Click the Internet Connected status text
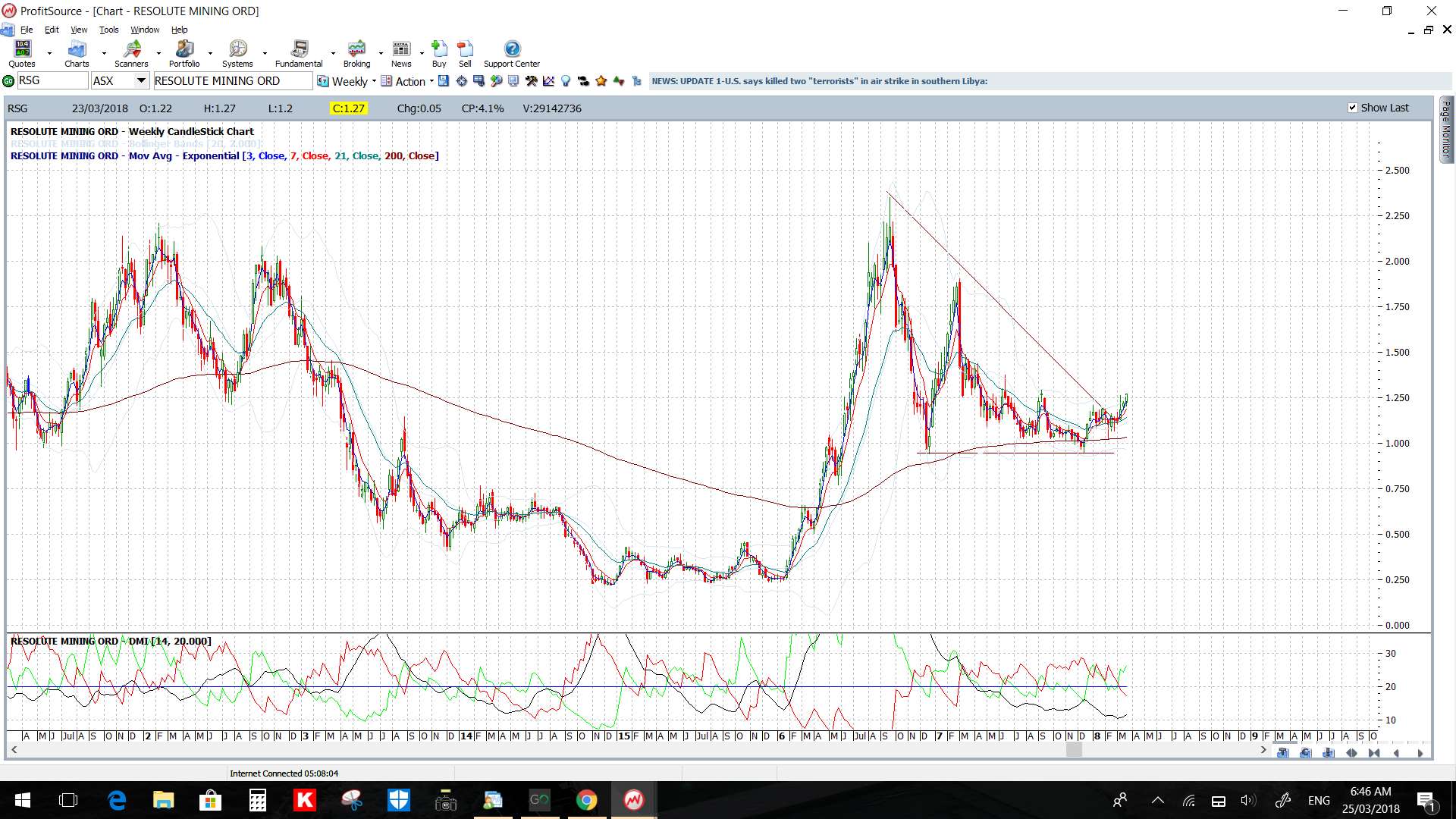Viewport: 1456px width, 819px height. coord(284,773)
